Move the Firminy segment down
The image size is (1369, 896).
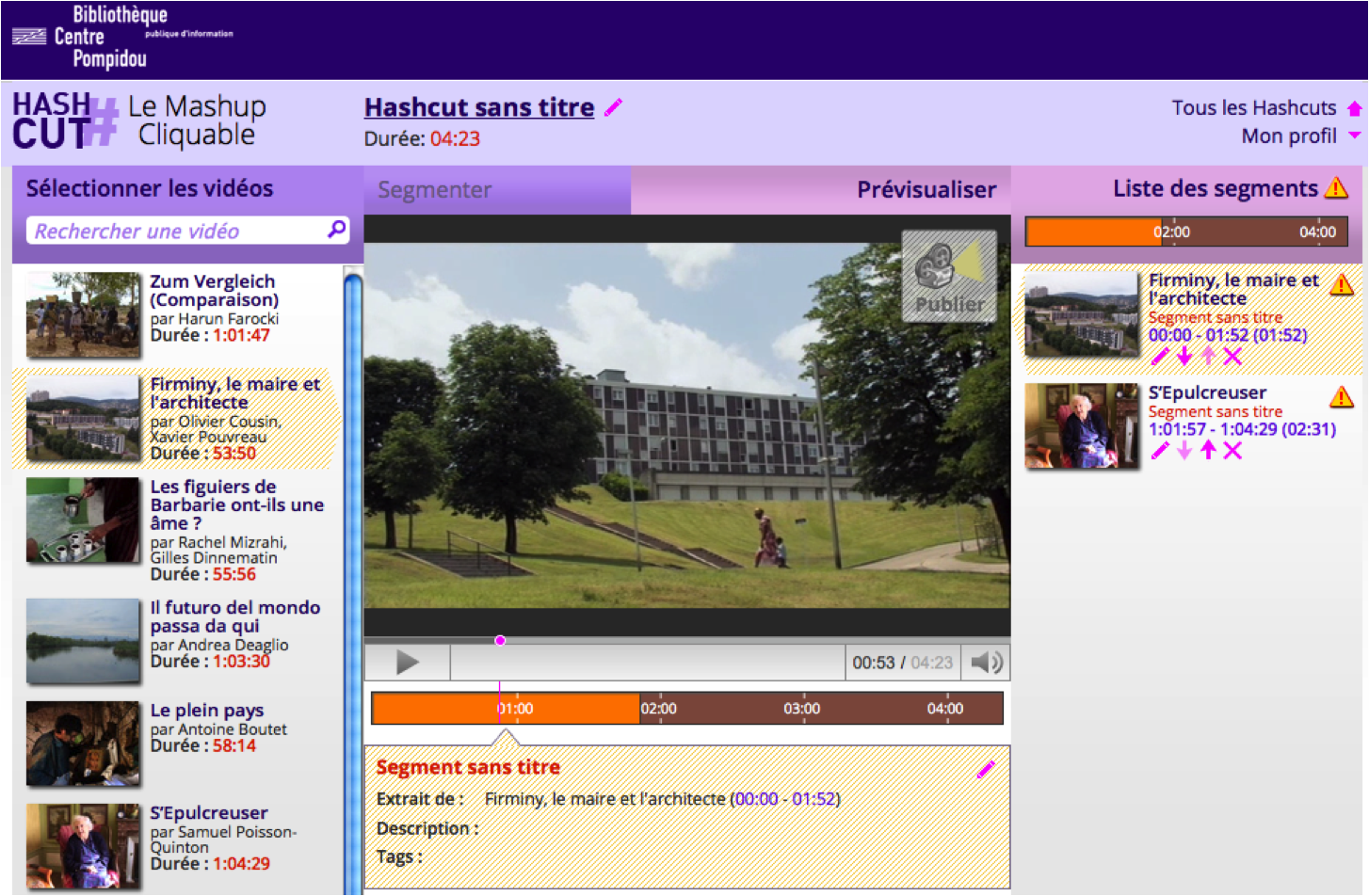[1184, 356]
